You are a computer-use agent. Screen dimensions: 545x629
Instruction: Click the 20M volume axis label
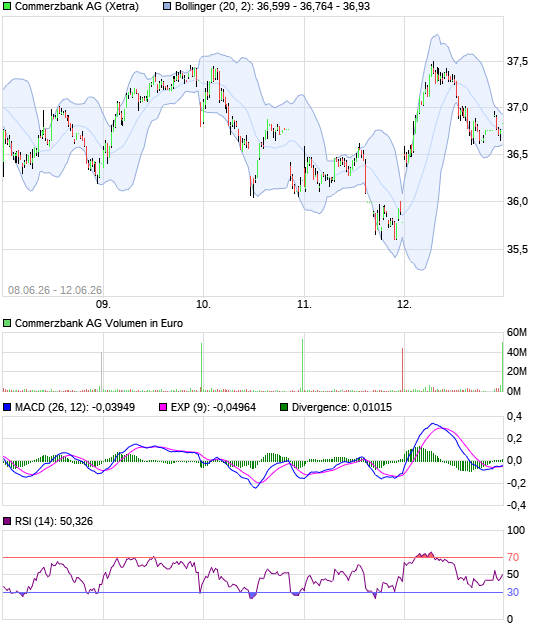coord(517,371)
